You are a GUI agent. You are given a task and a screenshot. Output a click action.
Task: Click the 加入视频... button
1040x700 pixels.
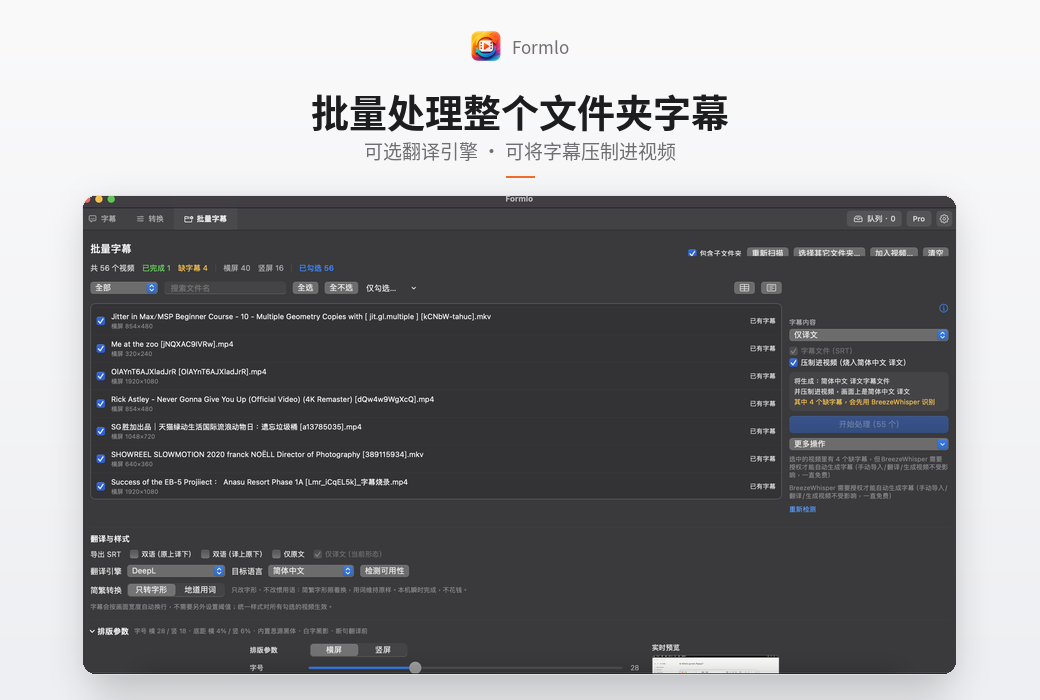(894, 253)
